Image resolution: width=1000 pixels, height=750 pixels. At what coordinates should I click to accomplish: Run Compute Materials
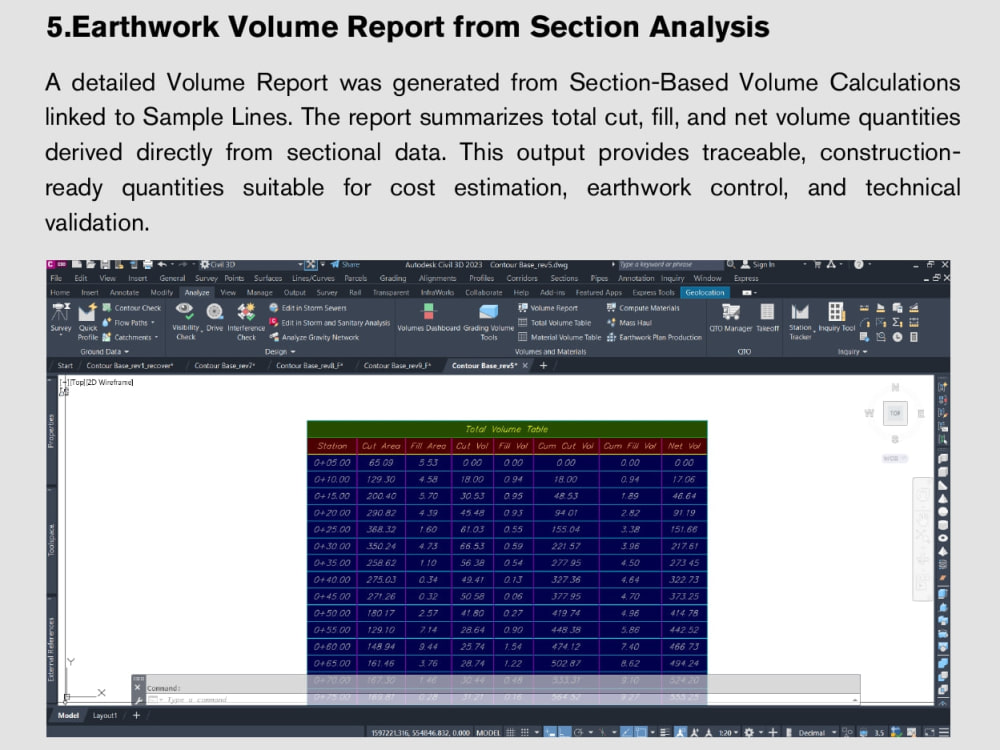click(x=643, y=308)
